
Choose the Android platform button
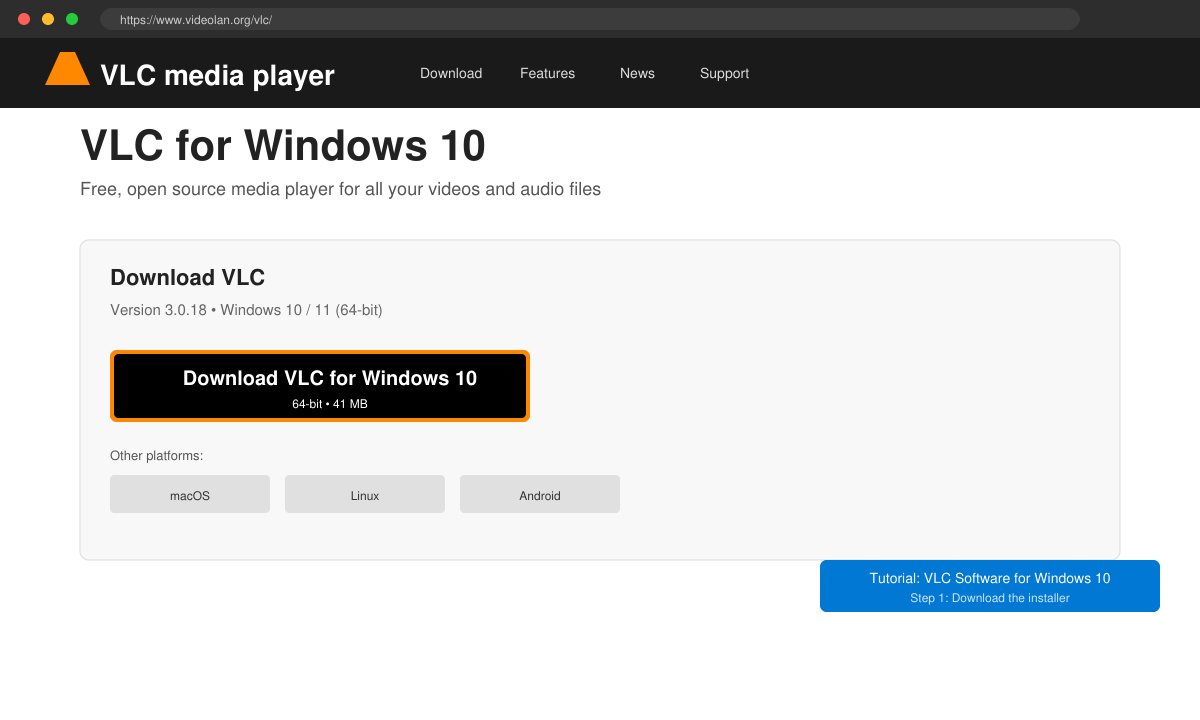(x=540, y=494)
